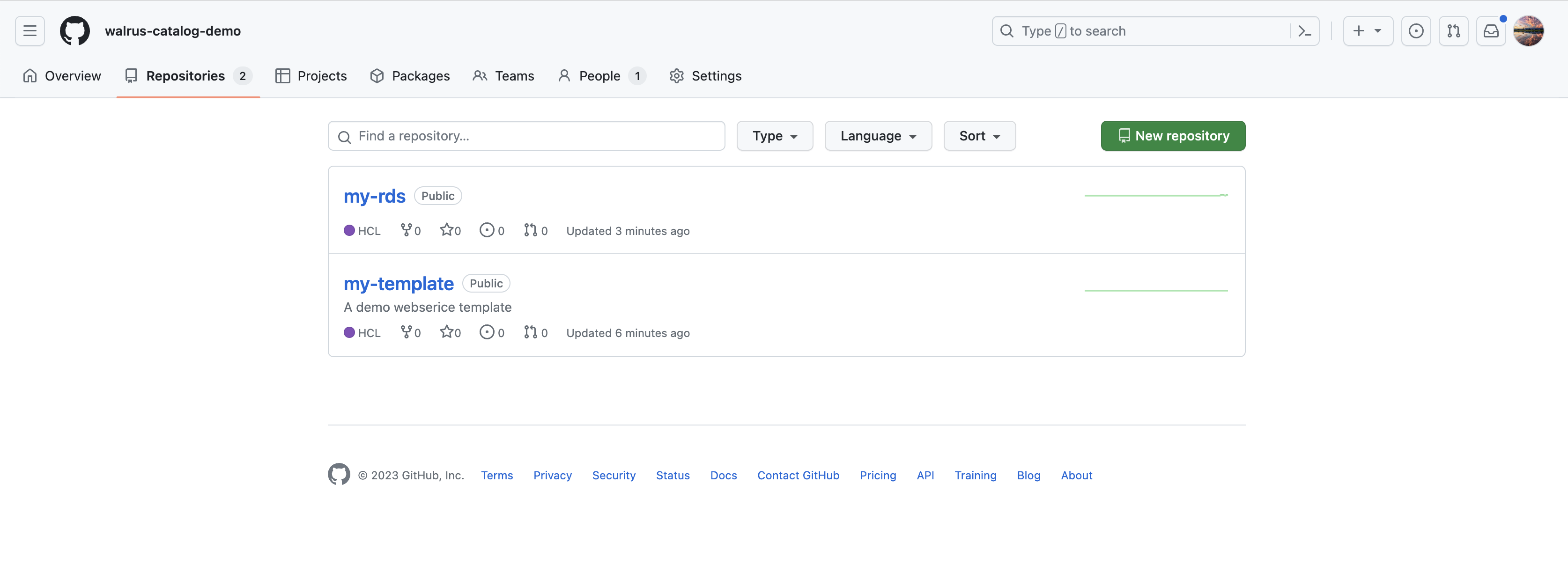1568x572 pixels.
Task: Click the New repository button
Action: [x=1172, y=136]
